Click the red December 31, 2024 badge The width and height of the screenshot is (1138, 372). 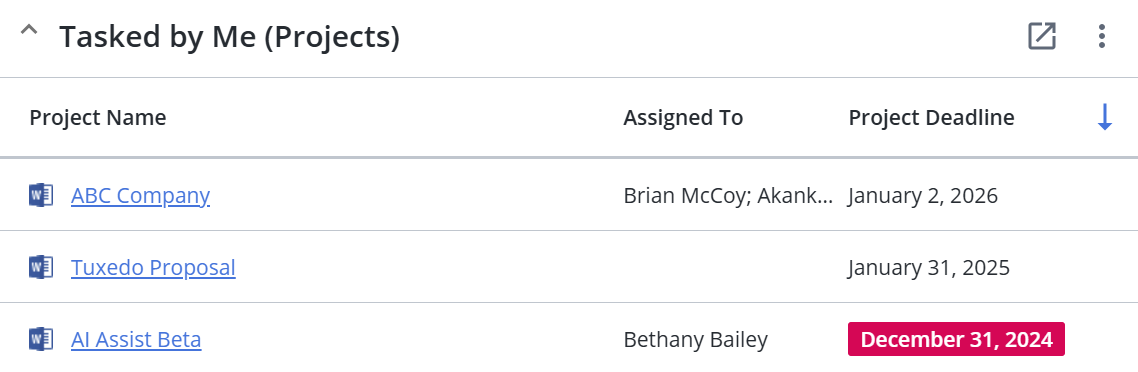click(x=957, y=339)
